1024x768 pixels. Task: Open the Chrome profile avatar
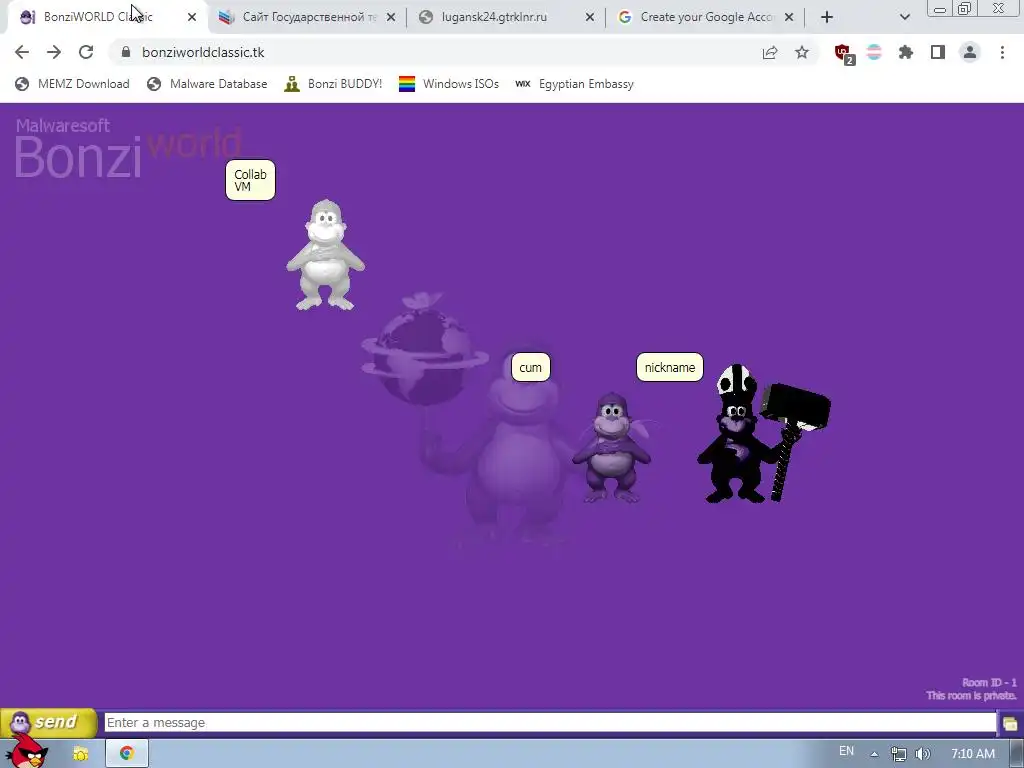[970, 52]
